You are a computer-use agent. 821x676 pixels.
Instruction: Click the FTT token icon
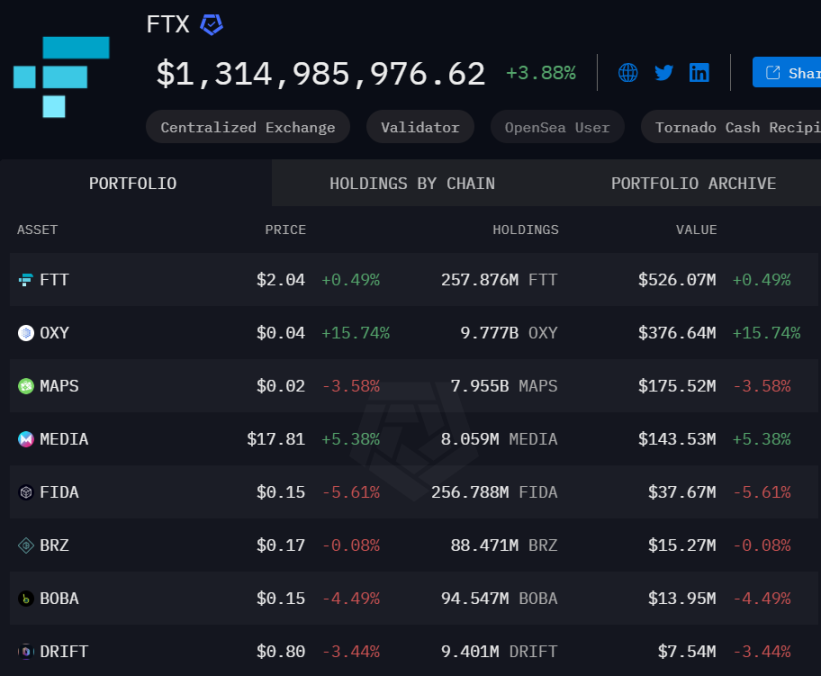point(26,280)
